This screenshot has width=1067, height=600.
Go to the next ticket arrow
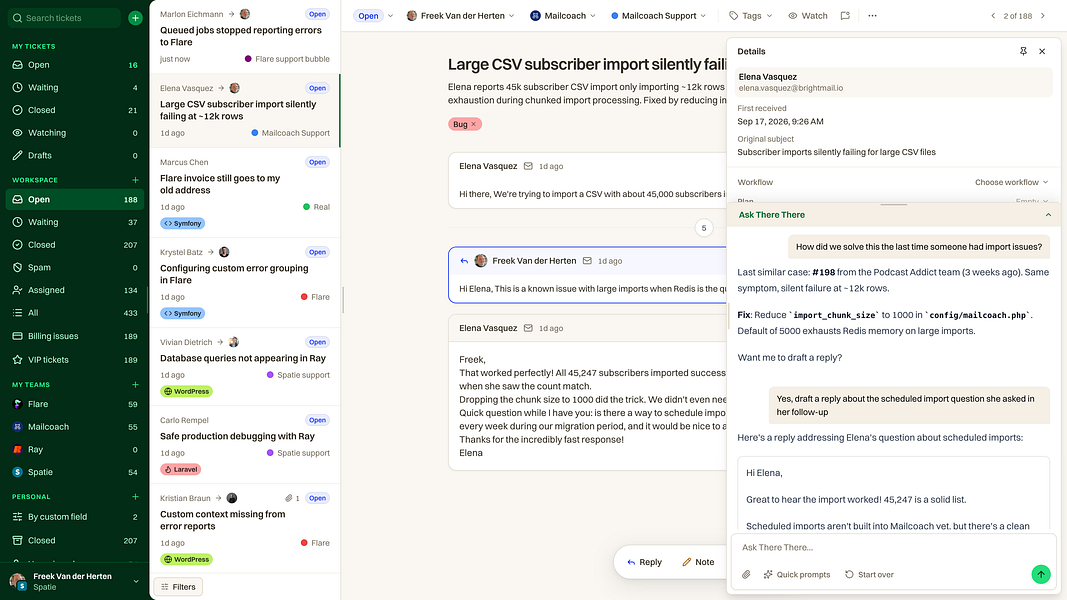pyautogui.click(x=1043, y=16)
